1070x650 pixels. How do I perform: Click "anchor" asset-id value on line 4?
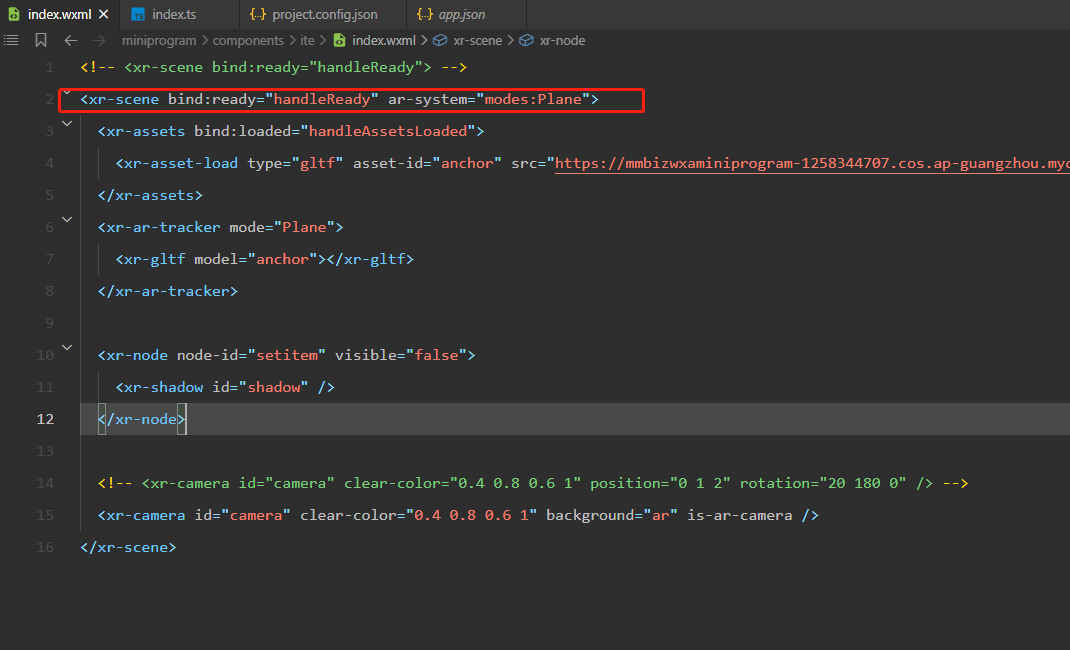467,164
